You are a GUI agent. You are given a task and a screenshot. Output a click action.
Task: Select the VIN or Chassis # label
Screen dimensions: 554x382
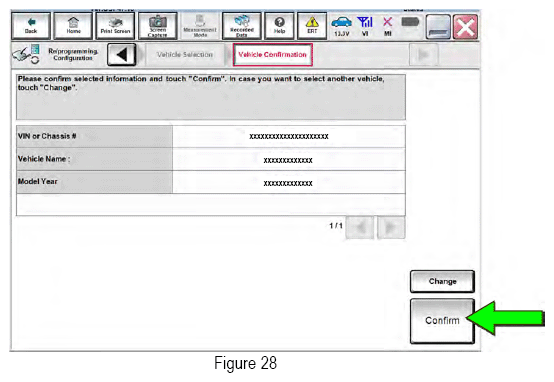pyautogui.click(x=94, y=136)
